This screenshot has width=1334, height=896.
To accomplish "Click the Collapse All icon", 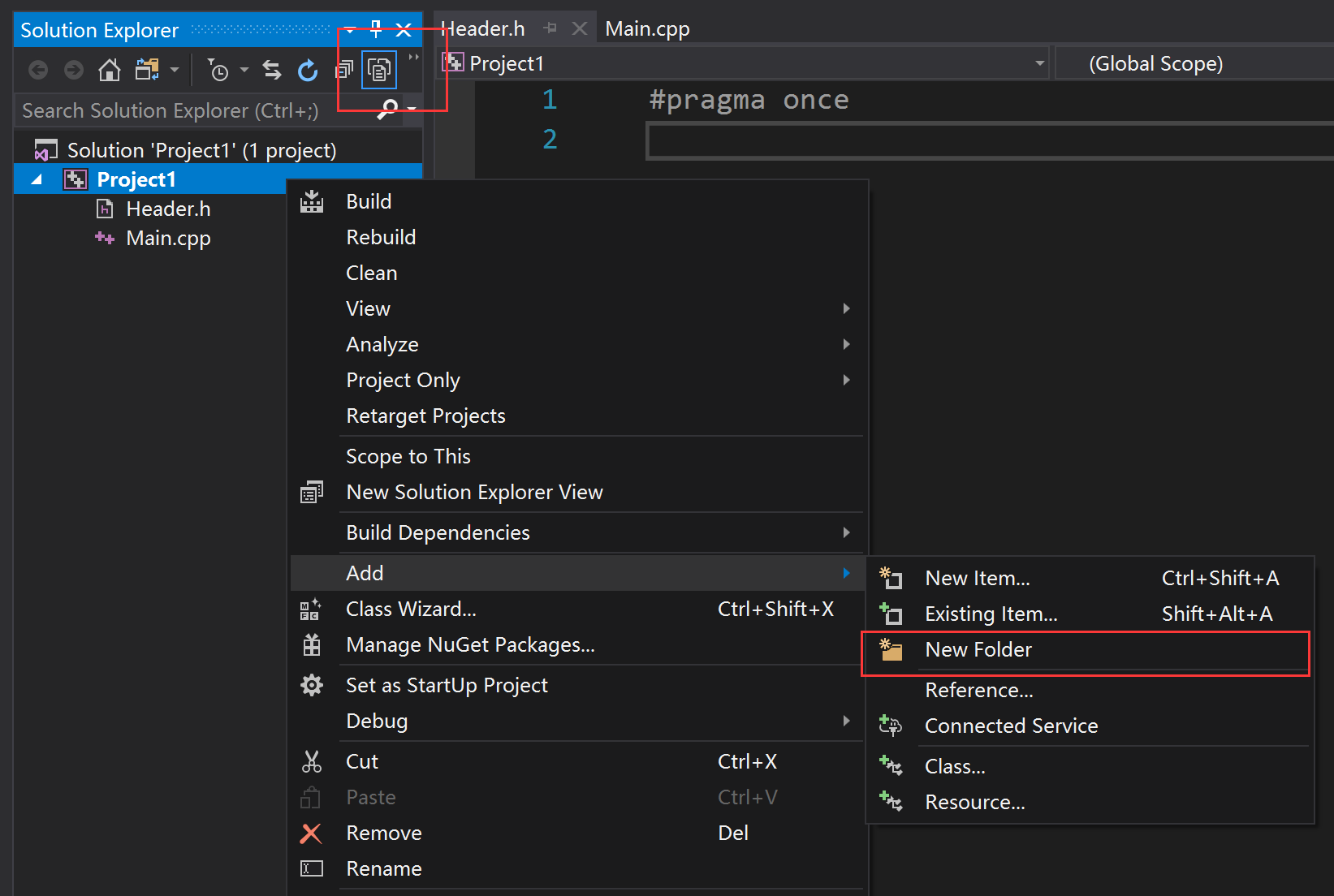I will (344, 71).
